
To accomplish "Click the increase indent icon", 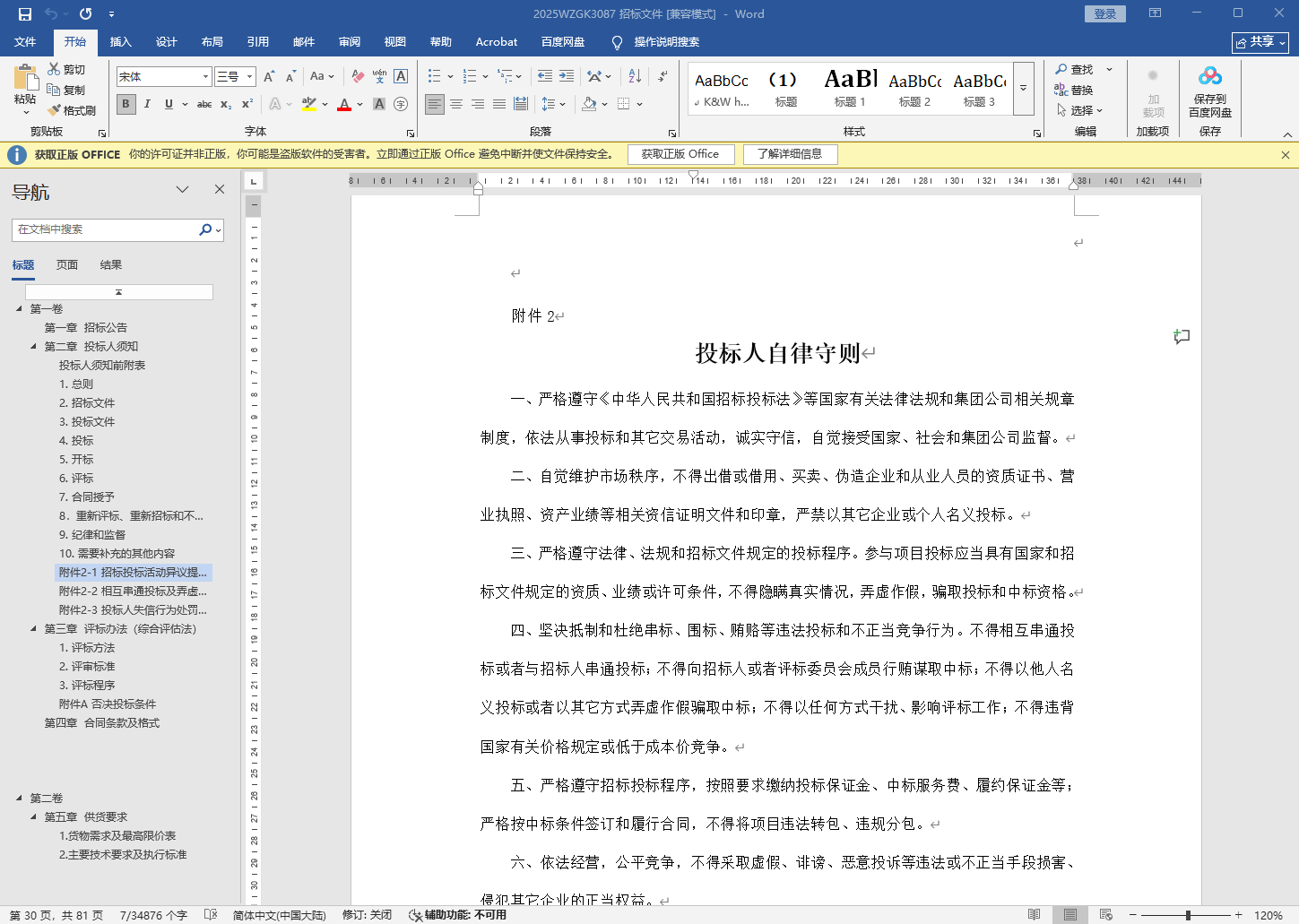I will 567,76.
